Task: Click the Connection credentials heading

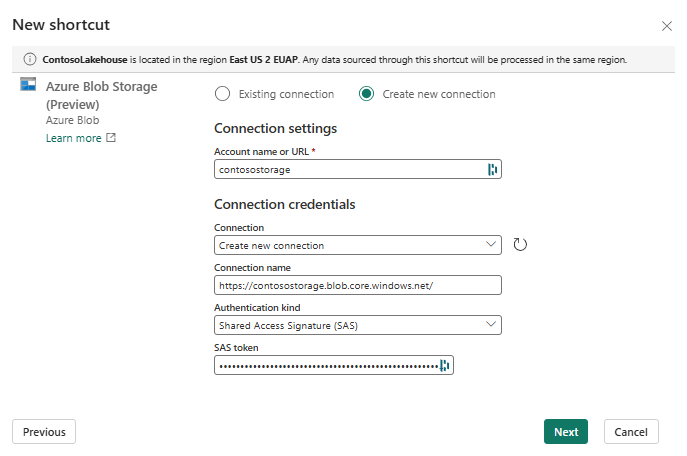Action: 285,204
